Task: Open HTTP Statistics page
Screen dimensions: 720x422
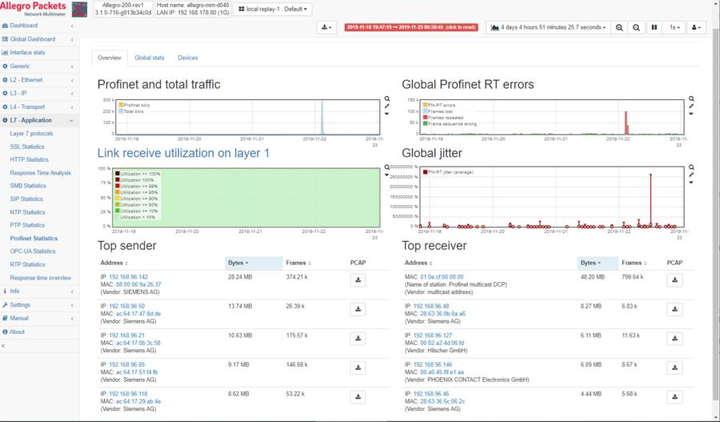Action: click(29, 159)
